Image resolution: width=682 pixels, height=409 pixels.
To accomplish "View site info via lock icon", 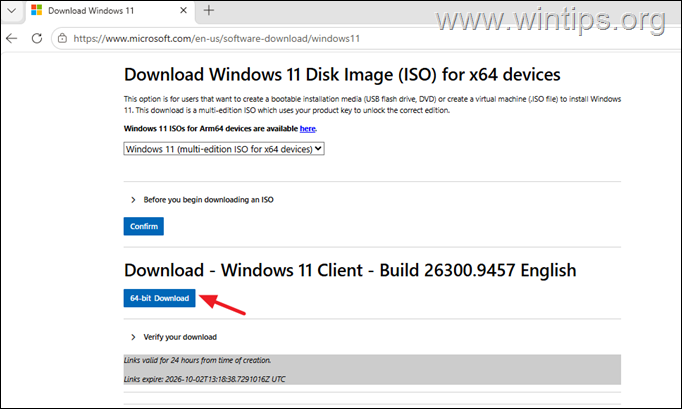I will (63, 38).
